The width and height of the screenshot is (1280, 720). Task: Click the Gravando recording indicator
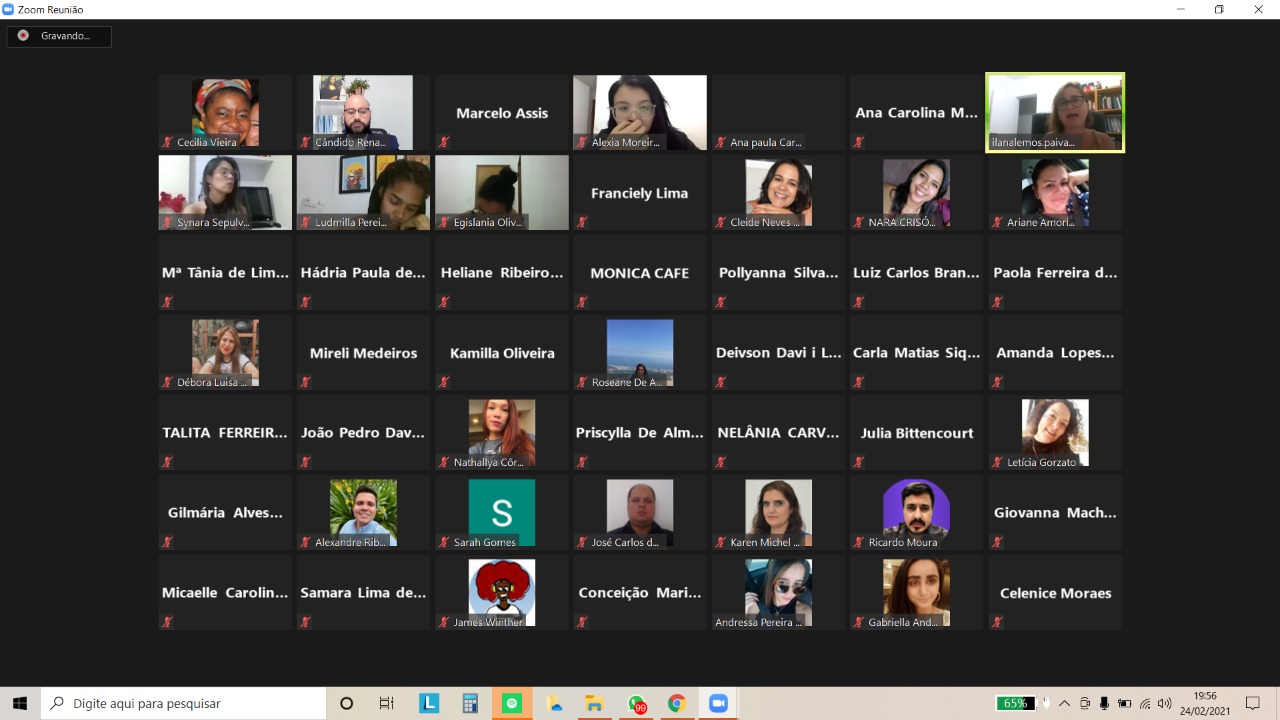[x=58, y=36]
